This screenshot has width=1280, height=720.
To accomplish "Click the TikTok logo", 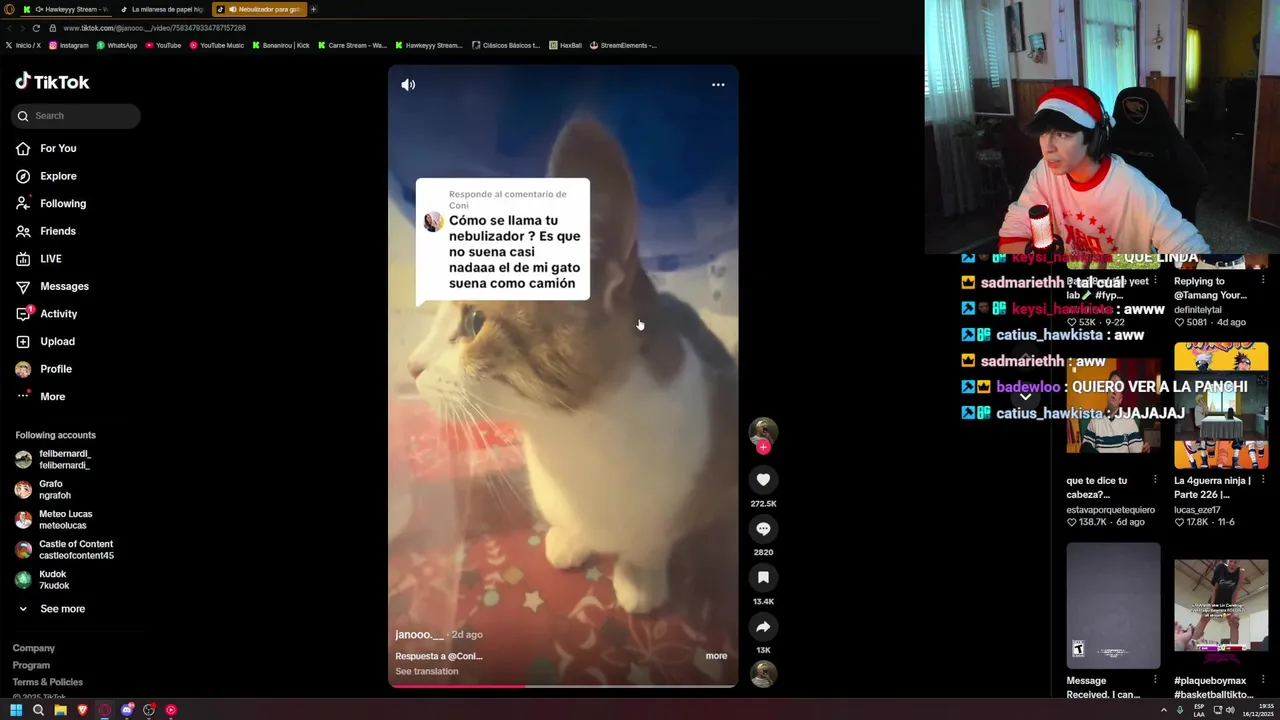I will [52, 82].
